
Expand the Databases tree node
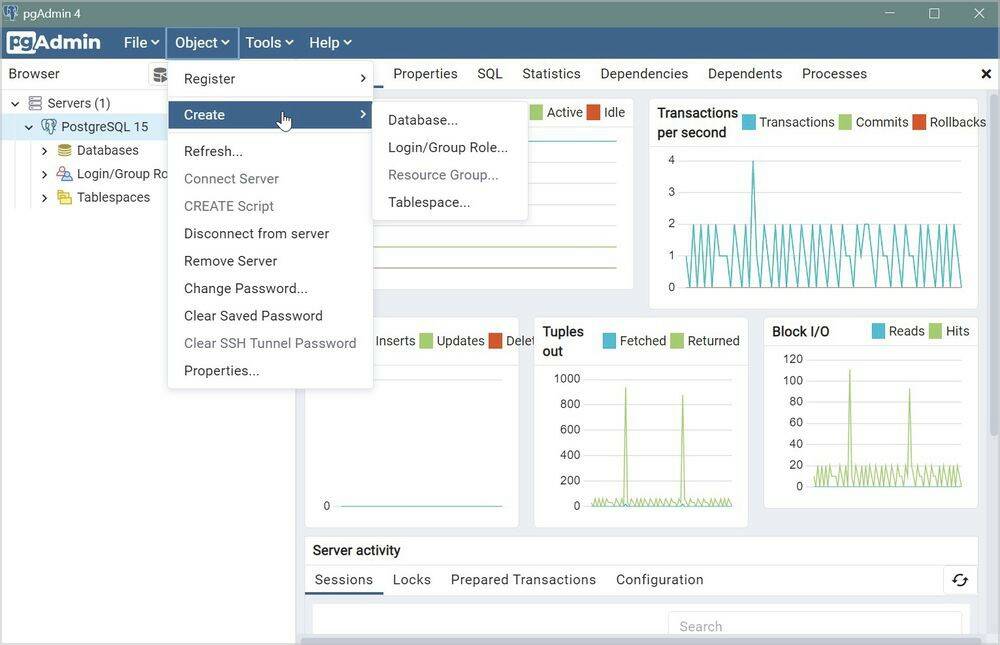(44, 151)
